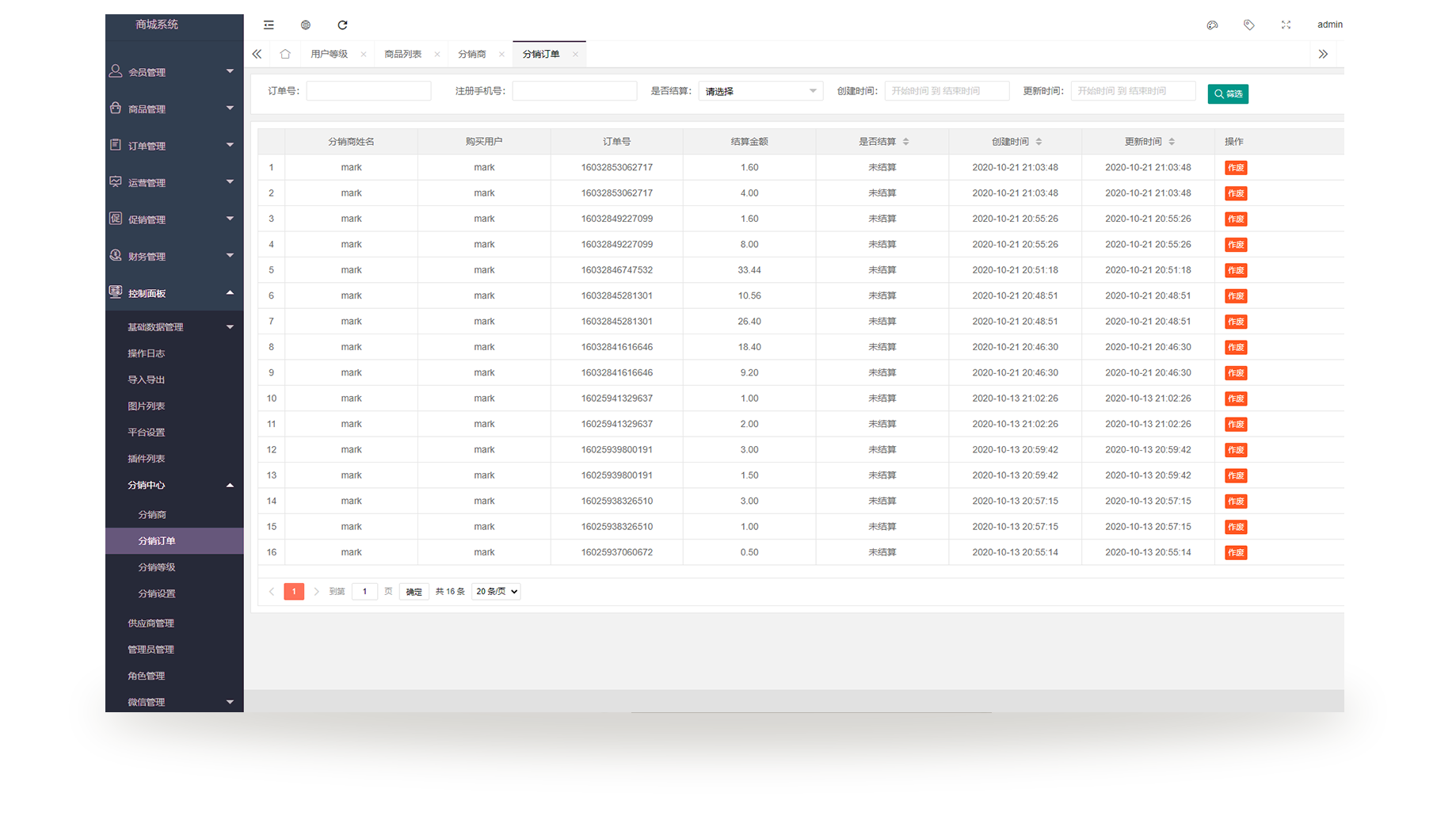
Task: Open the 20 条/页 page size dropdown
Action: point(496,592)
